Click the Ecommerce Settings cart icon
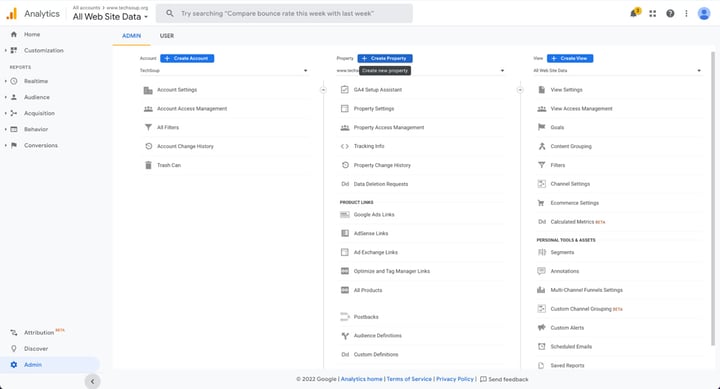This screenshot has height=389, width=720. tap(541, 203)
